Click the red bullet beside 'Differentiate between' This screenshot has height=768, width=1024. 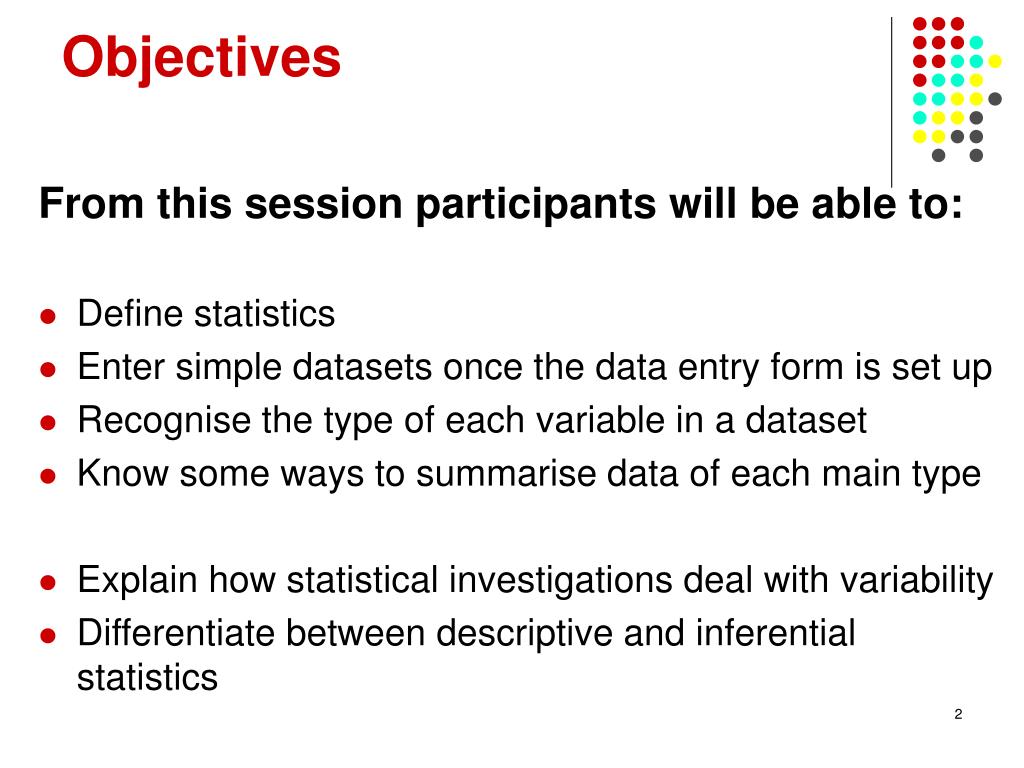48,636
